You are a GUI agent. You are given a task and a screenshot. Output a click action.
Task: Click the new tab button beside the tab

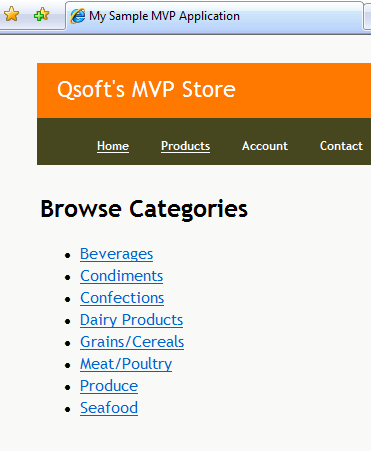pyautogui.click(x=368, y=16)
